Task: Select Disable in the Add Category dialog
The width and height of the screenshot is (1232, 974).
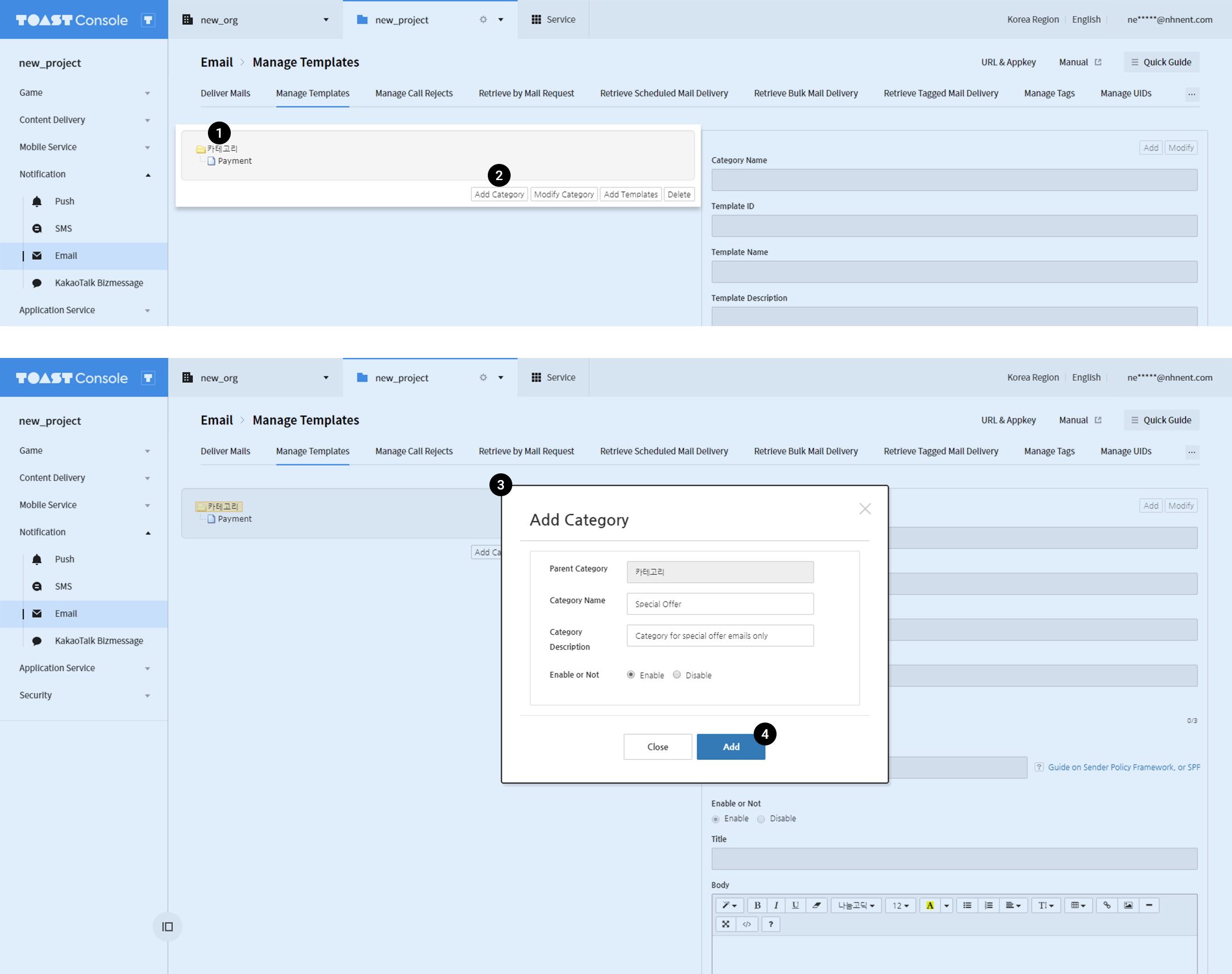Action: [x=677, y=675]
